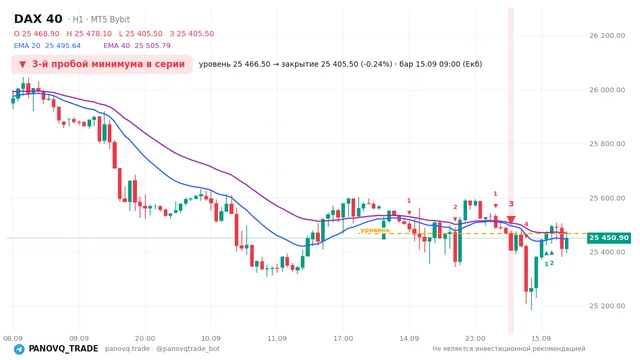Click the 10.09 date axis label
The width and height of the screenshot is (640, 360).
coord(211,338)
